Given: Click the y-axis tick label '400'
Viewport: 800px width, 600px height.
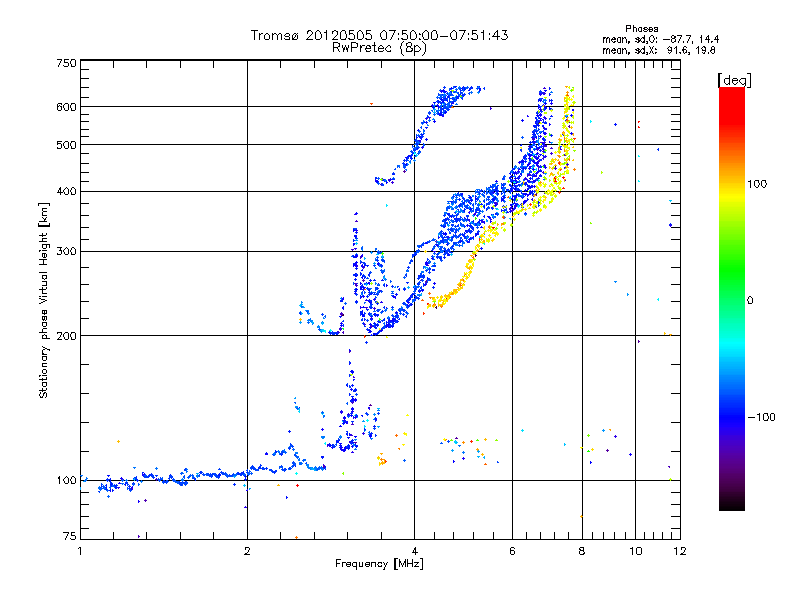Looking at the screenshot, I should point(66,191).
